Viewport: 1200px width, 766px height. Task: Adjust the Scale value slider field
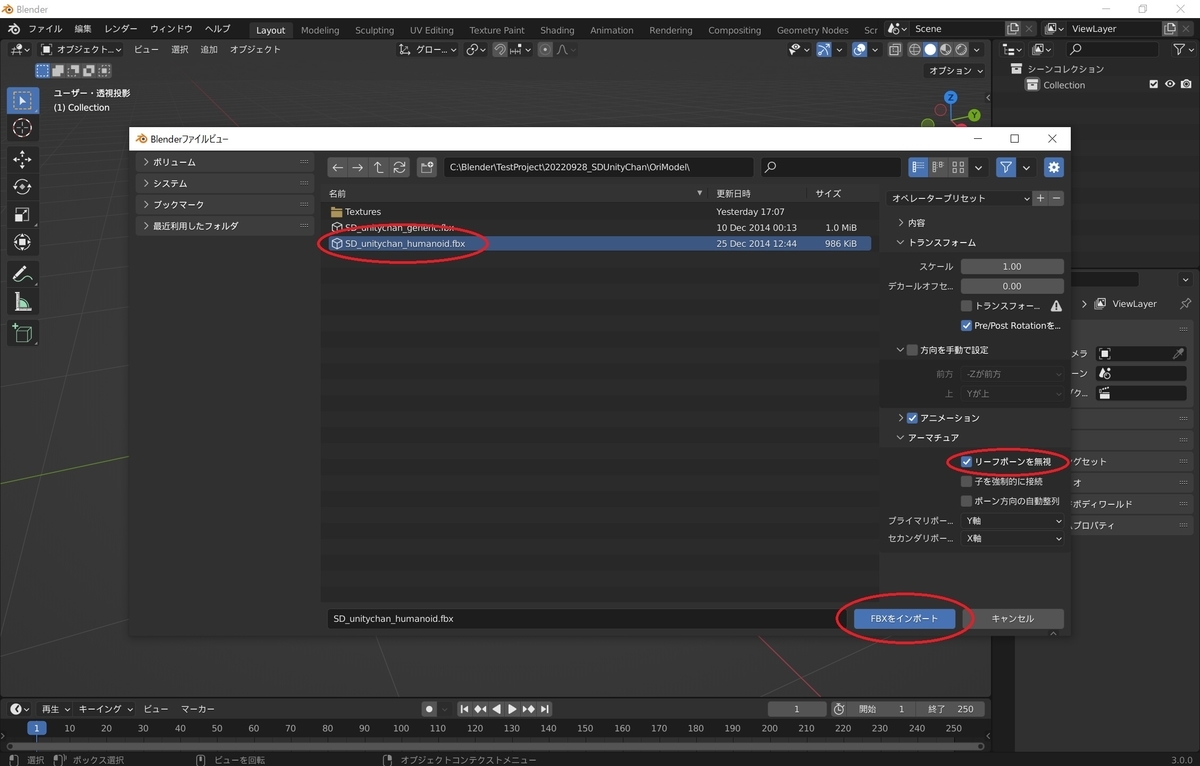(1012, 267)
